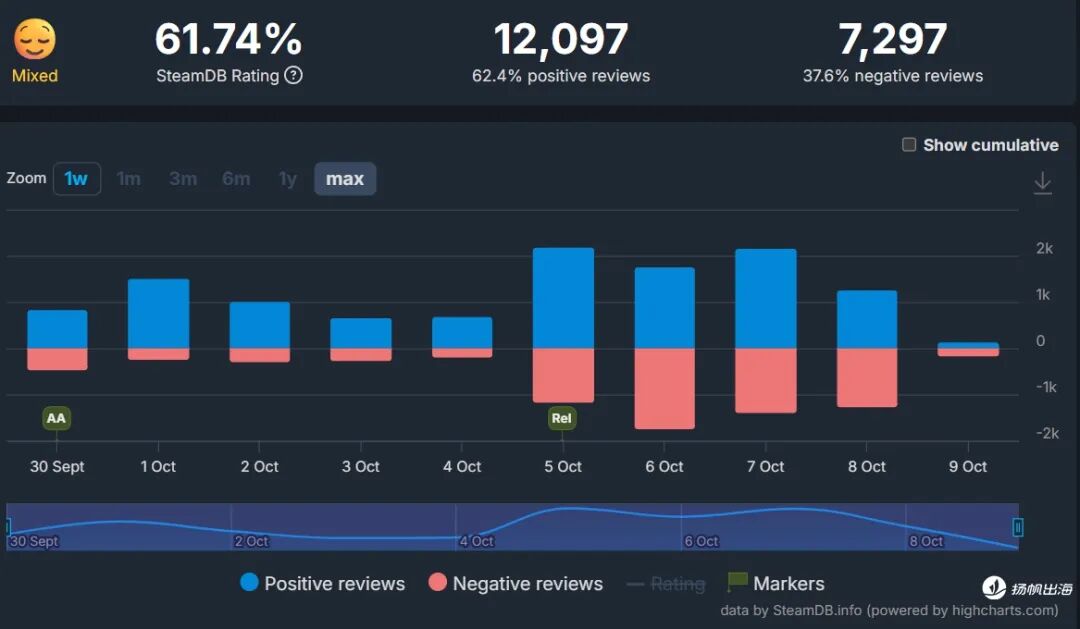Click the blue positive bar for 30 Sept
This screenshot has width=1080, height=629.
point(57,329)
